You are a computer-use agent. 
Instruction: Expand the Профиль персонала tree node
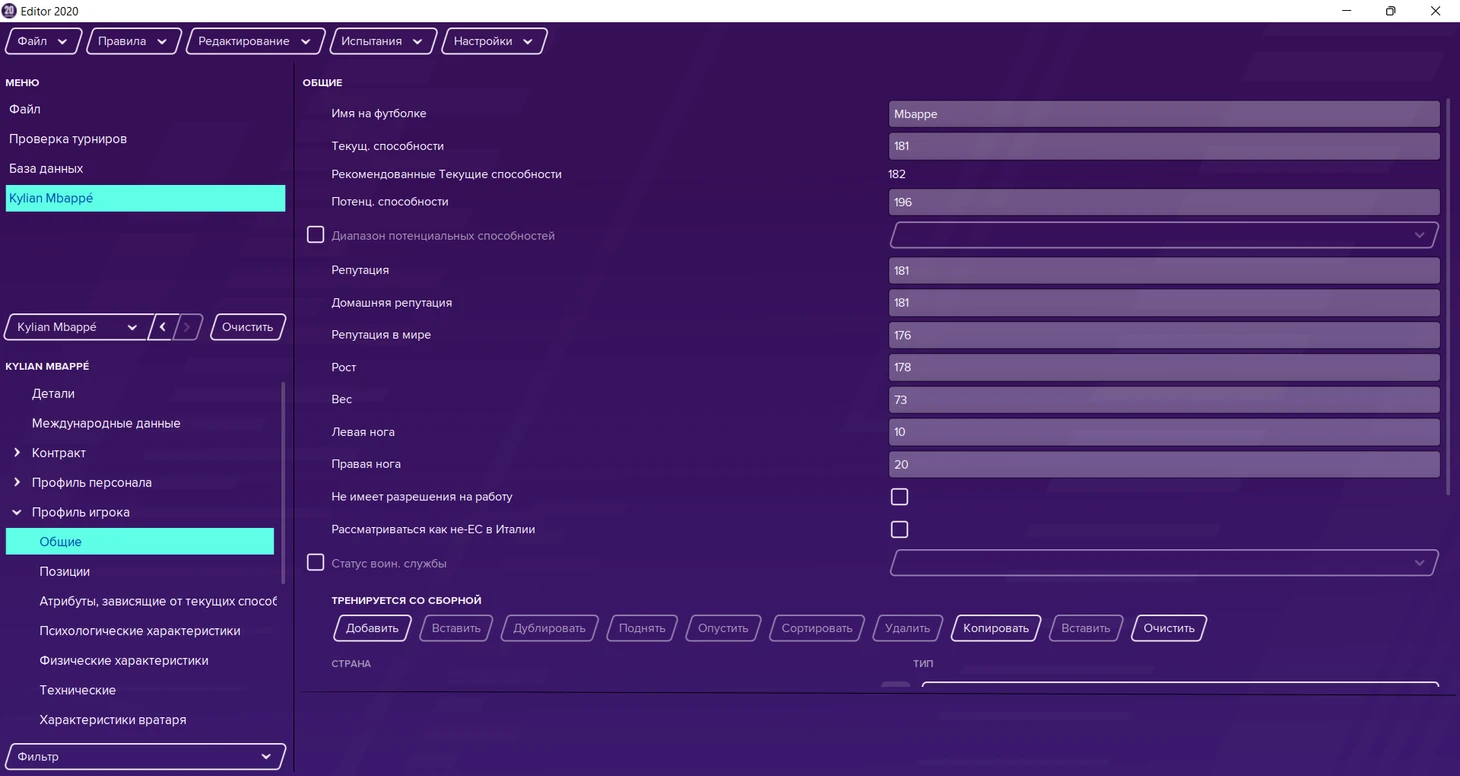pos(17,482)
